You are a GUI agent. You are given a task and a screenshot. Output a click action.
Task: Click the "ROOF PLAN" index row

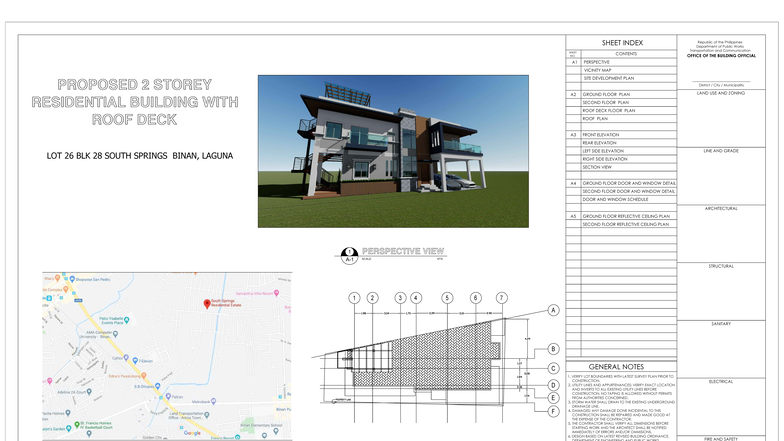[622, 118]
